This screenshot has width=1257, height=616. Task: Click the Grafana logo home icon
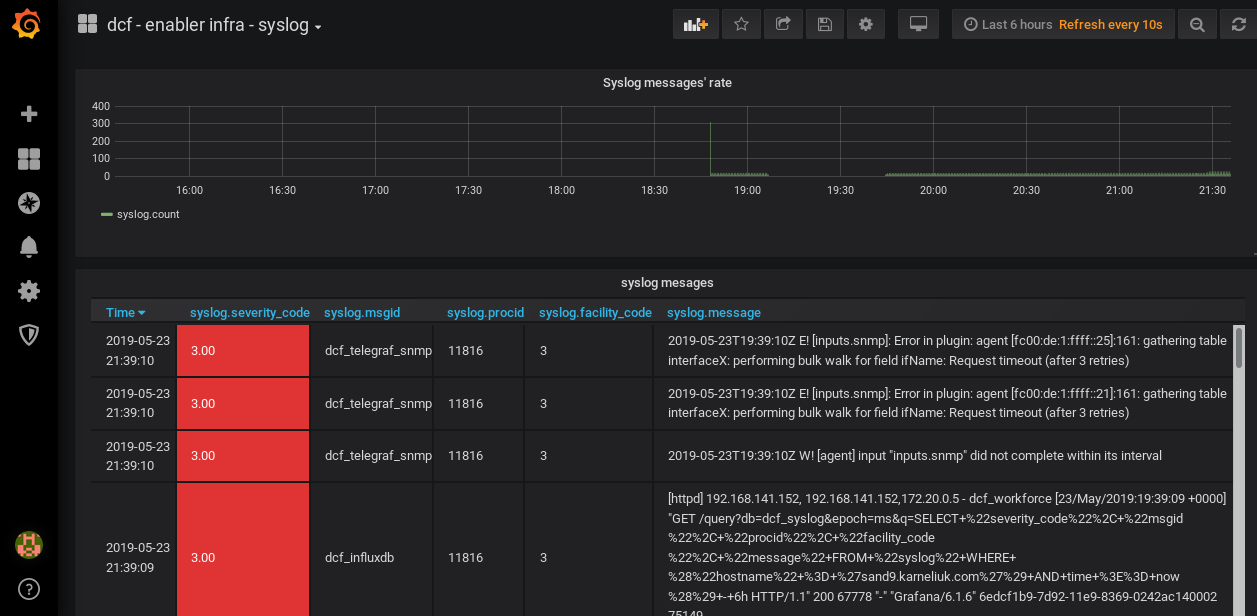[28, 24]
